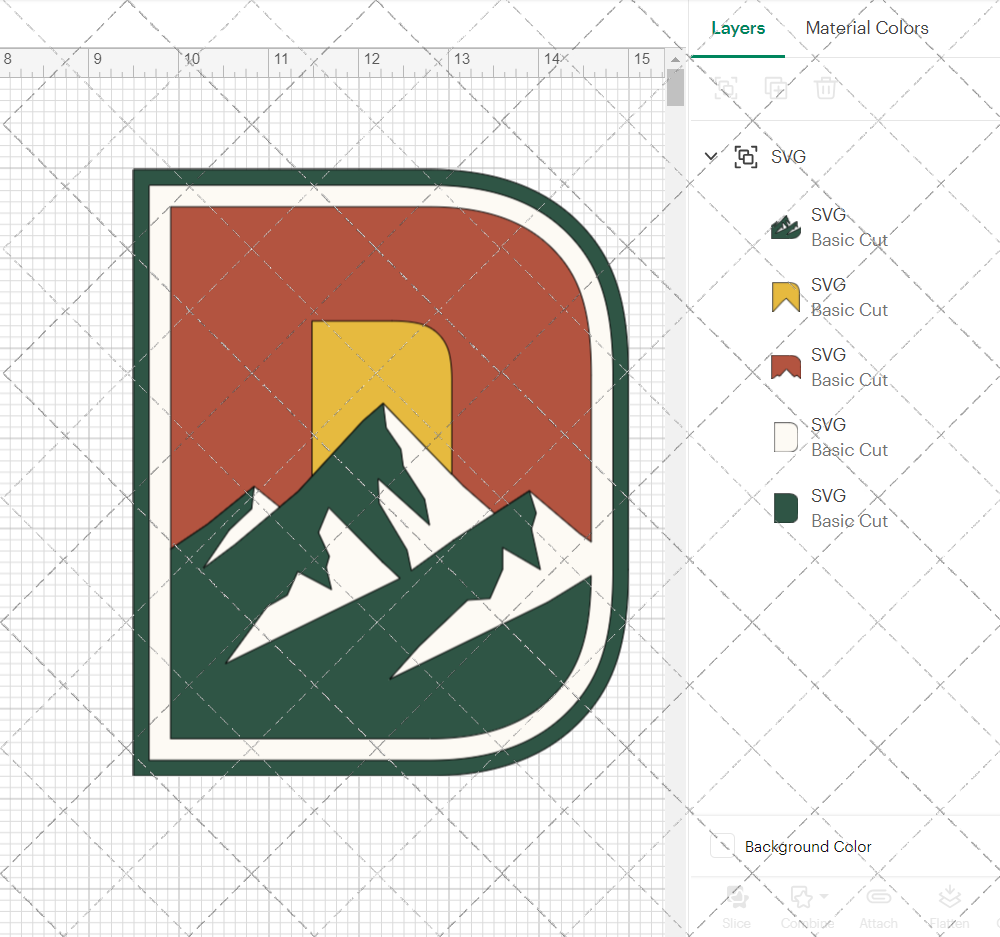The height and width of the screenshot is (937, 1000).
Task: Click the canvas scrollbar up arrow
Action: coord(675,59)
